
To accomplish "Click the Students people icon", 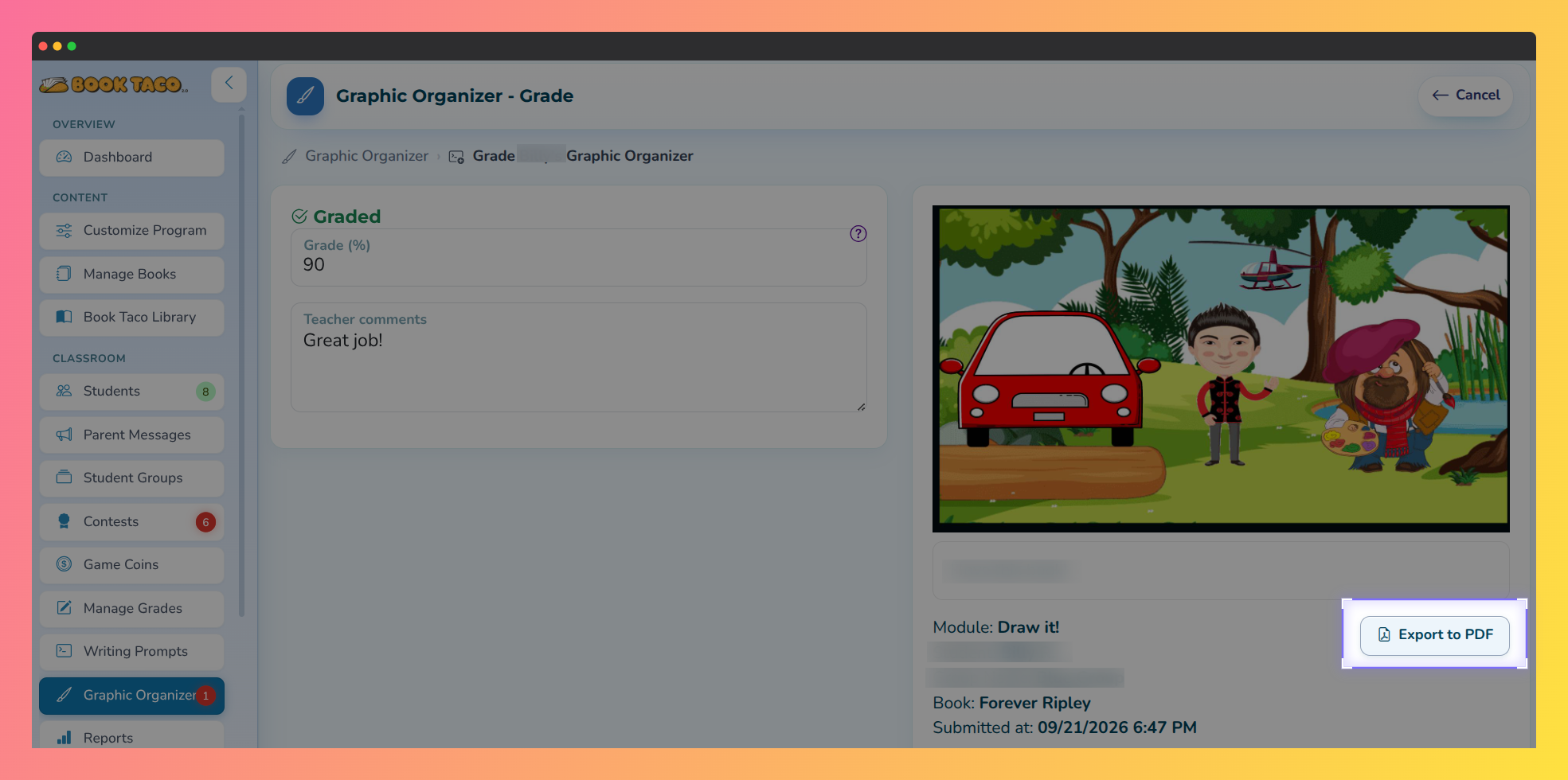I will coord(65,391).
